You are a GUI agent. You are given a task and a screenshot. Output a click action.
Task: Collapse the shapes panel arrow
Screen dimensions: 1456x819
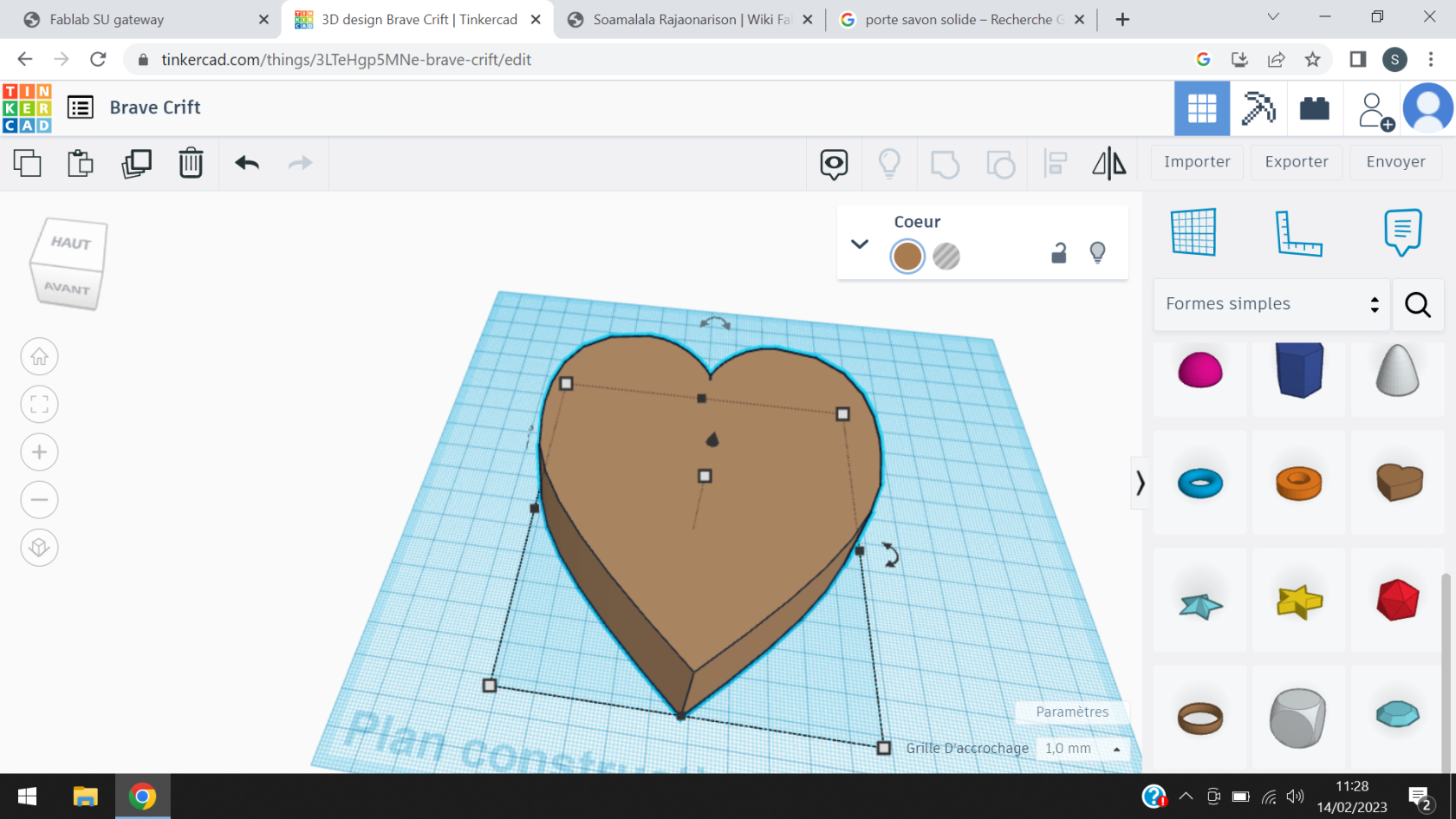pos(1141,483)
